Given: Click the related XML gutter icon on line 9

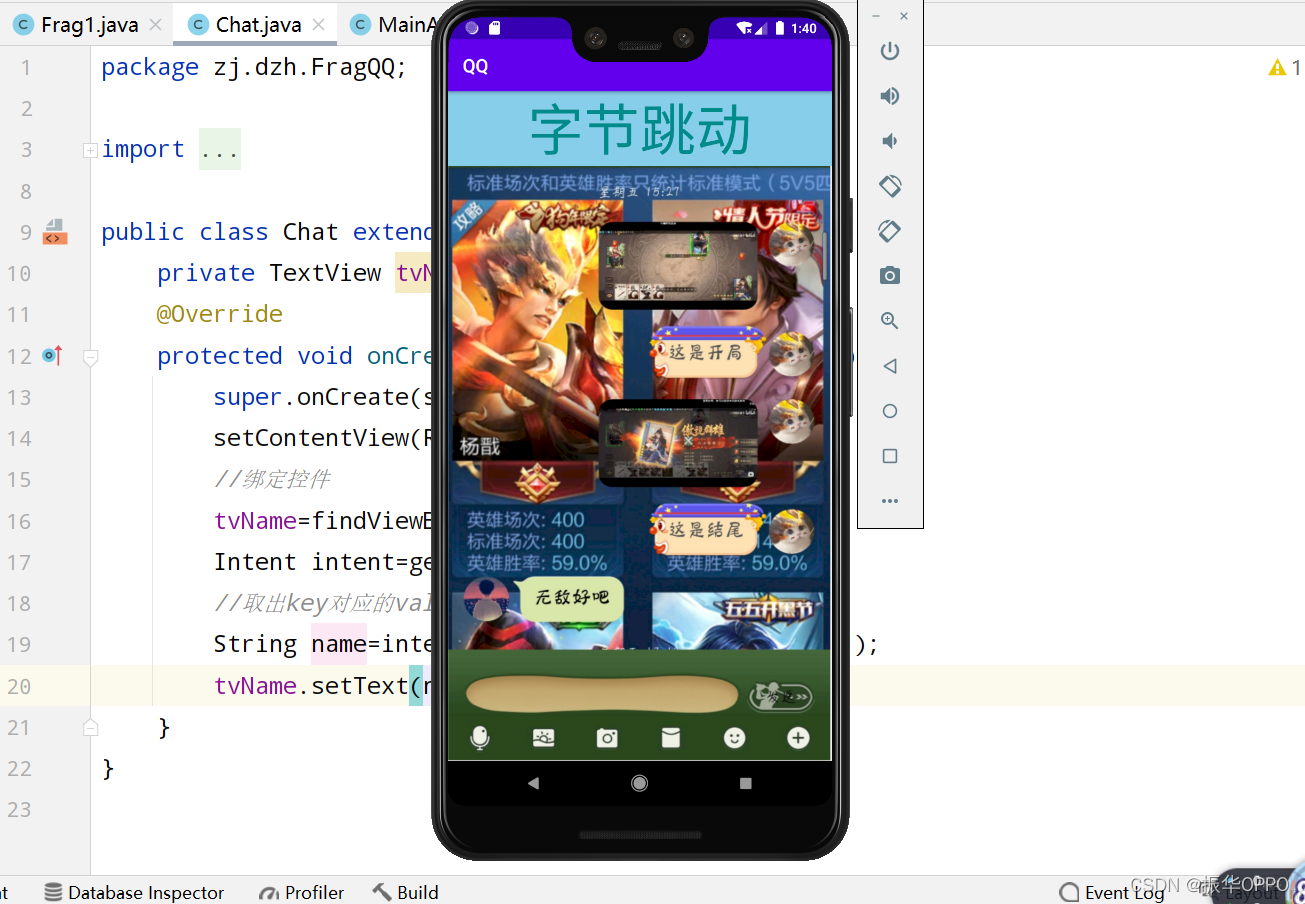Looking at the screenshot, I should 54,232.
